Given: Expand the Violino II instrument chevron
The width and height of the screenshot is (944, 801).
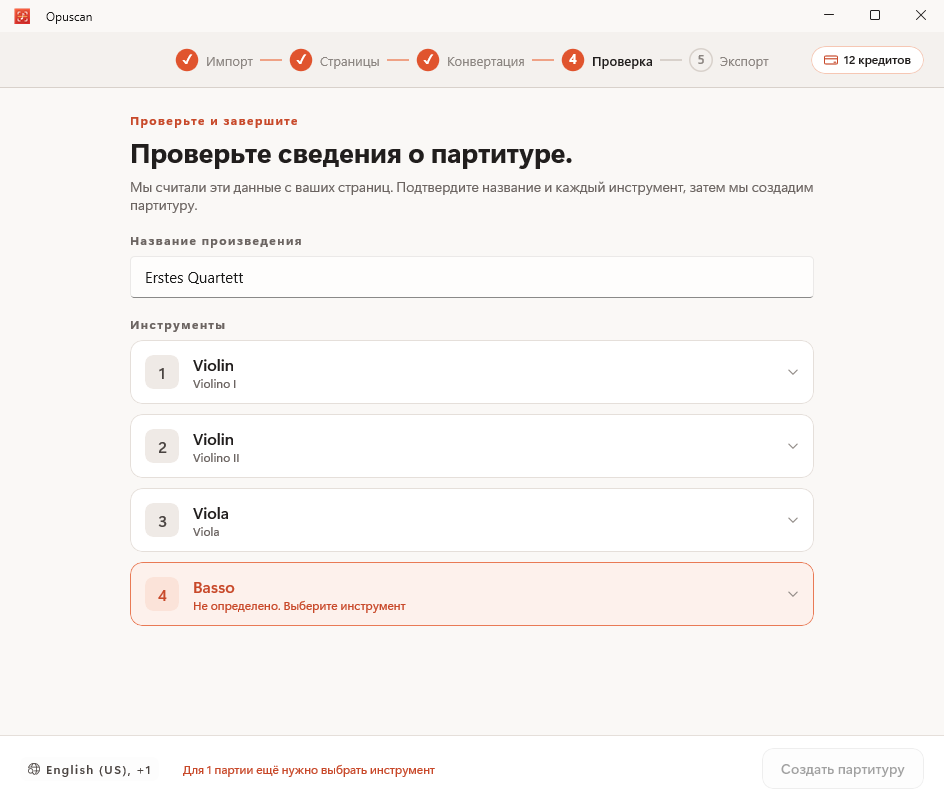Looking at the screenshot, I should 793,446.
